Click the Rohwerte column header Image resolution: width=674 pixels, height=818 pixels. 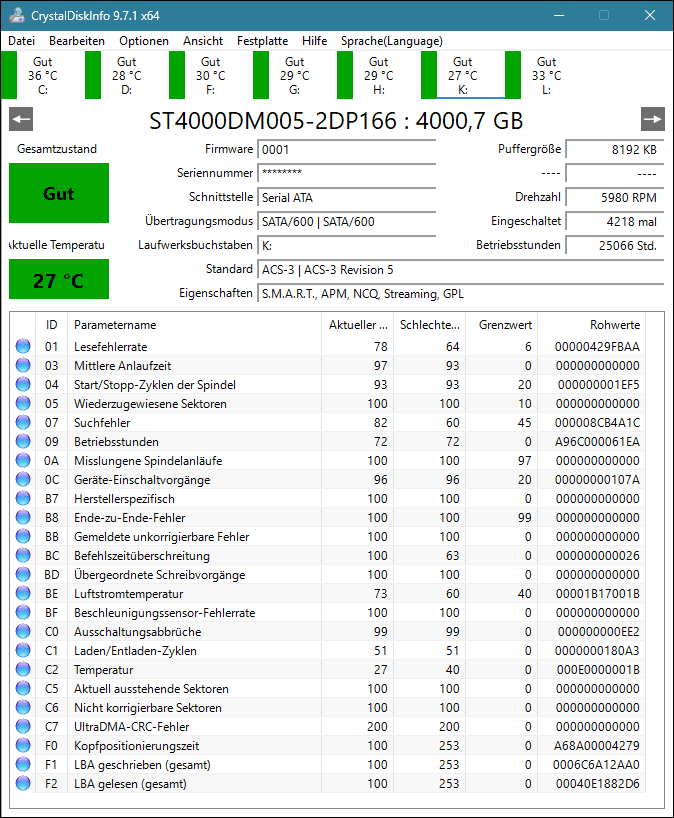coord(592,324)
